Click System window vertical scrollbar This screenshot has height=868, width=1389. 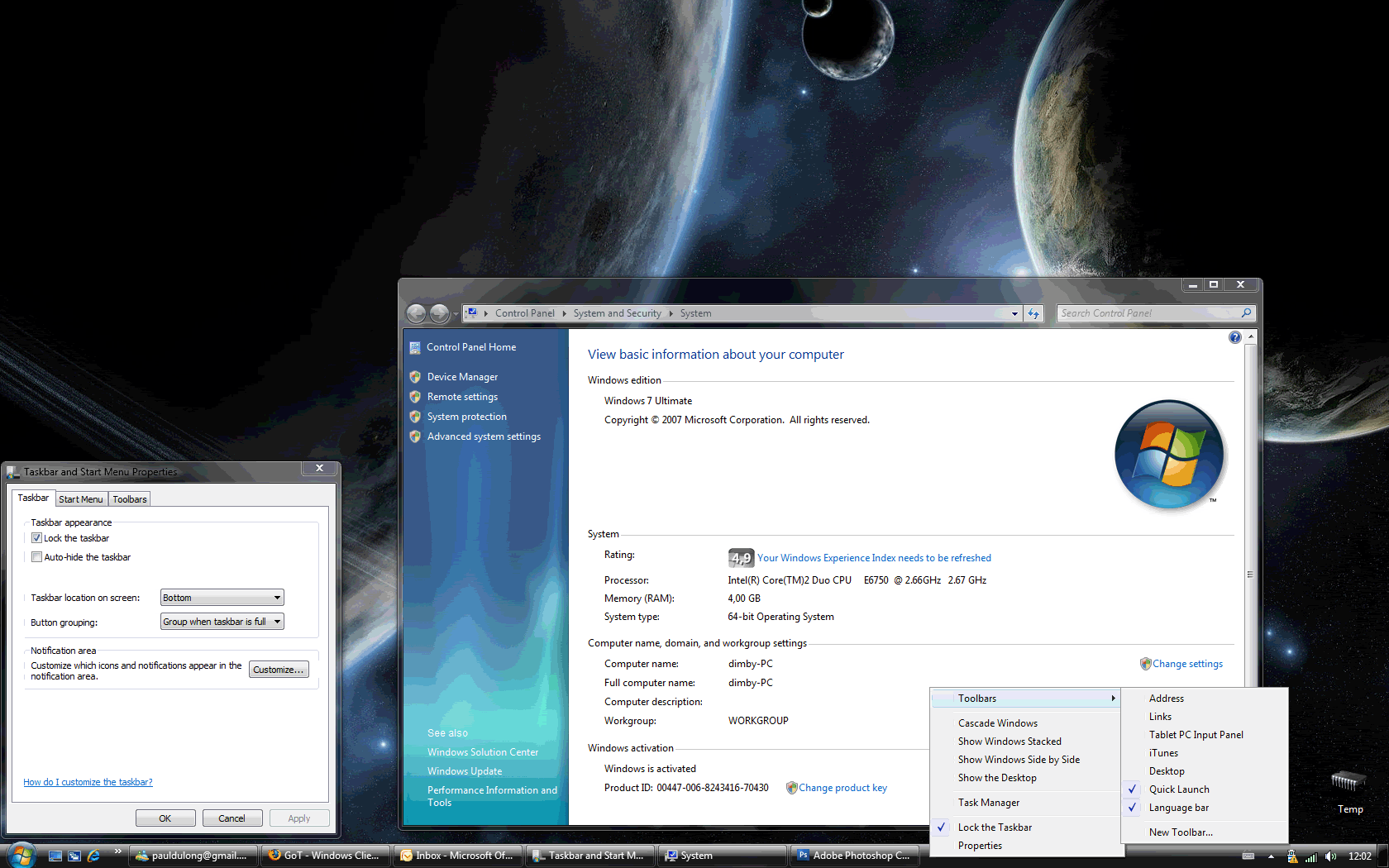(x=1250, y=575)
